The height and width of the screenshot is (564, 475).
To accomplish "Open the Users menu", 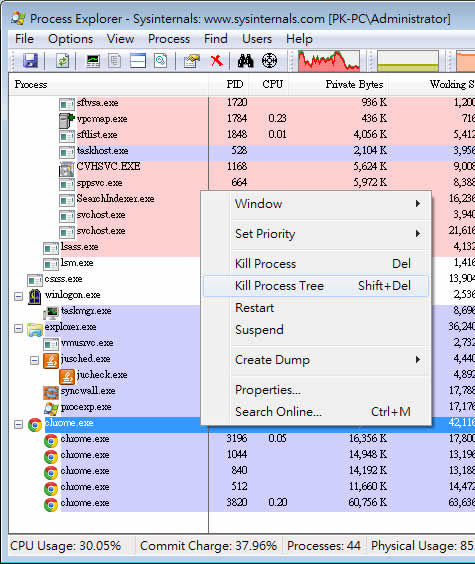I will pos(257,39).
